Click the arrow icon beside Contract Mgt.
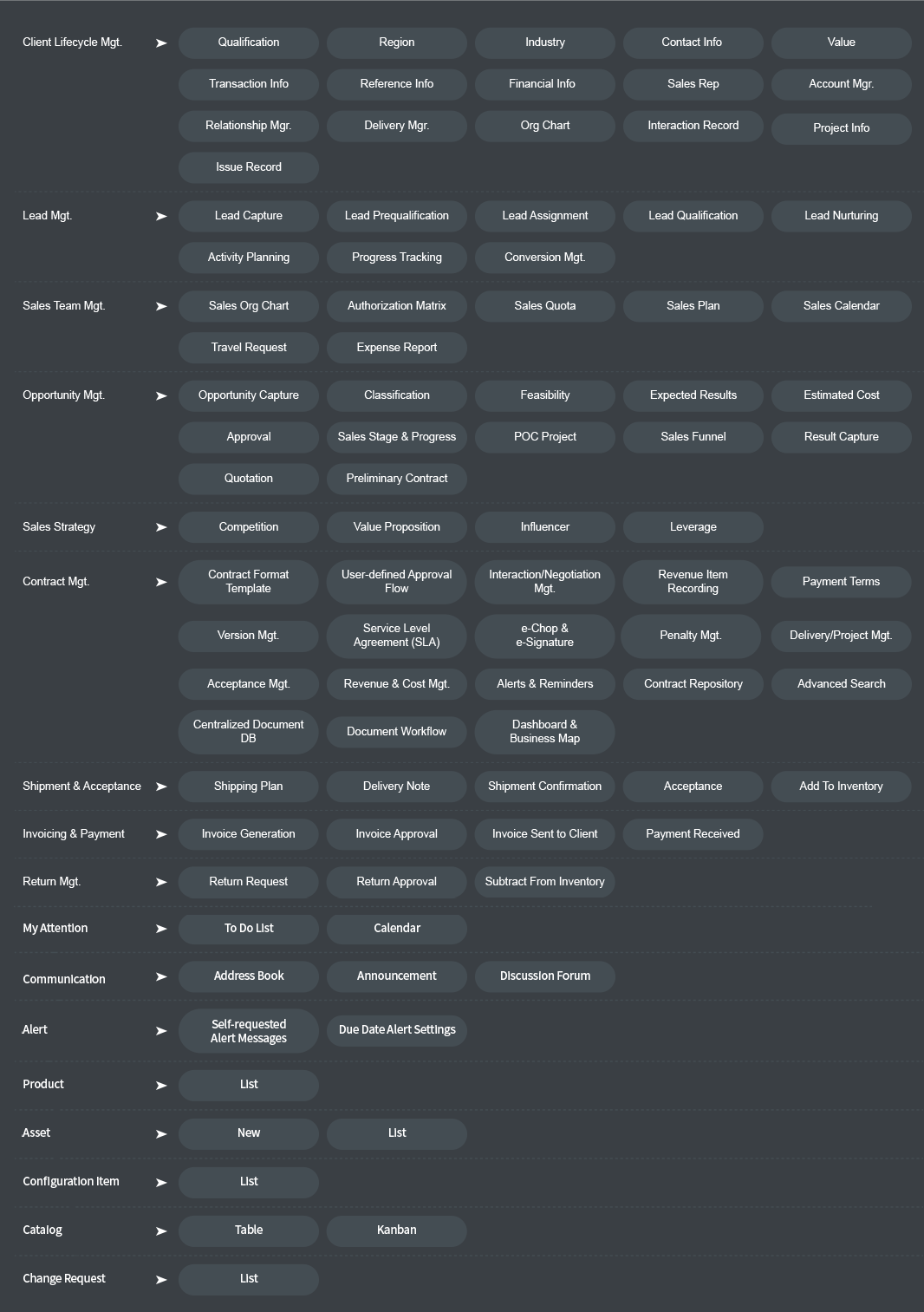The image size is (924, 1312). tap(161, 582)
